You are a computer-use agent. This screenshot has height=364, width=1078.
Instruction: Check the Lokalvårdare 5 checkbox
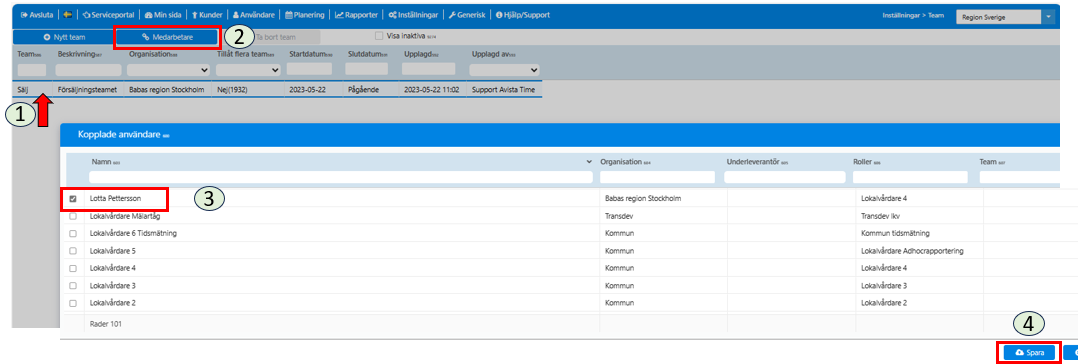pos(73,251)
